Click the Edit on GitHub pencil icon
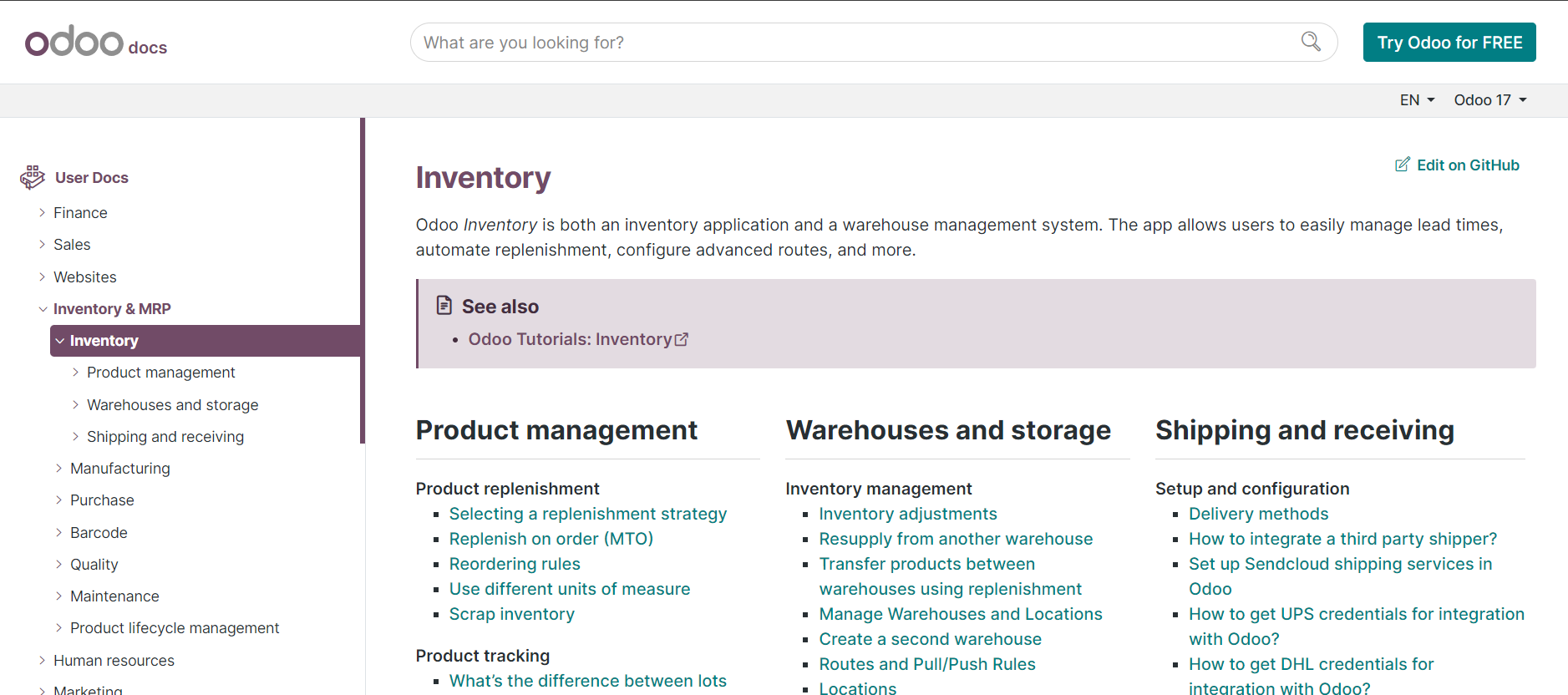The width and height of the screenshot is (1568, 695). (x=1403, y=165)
